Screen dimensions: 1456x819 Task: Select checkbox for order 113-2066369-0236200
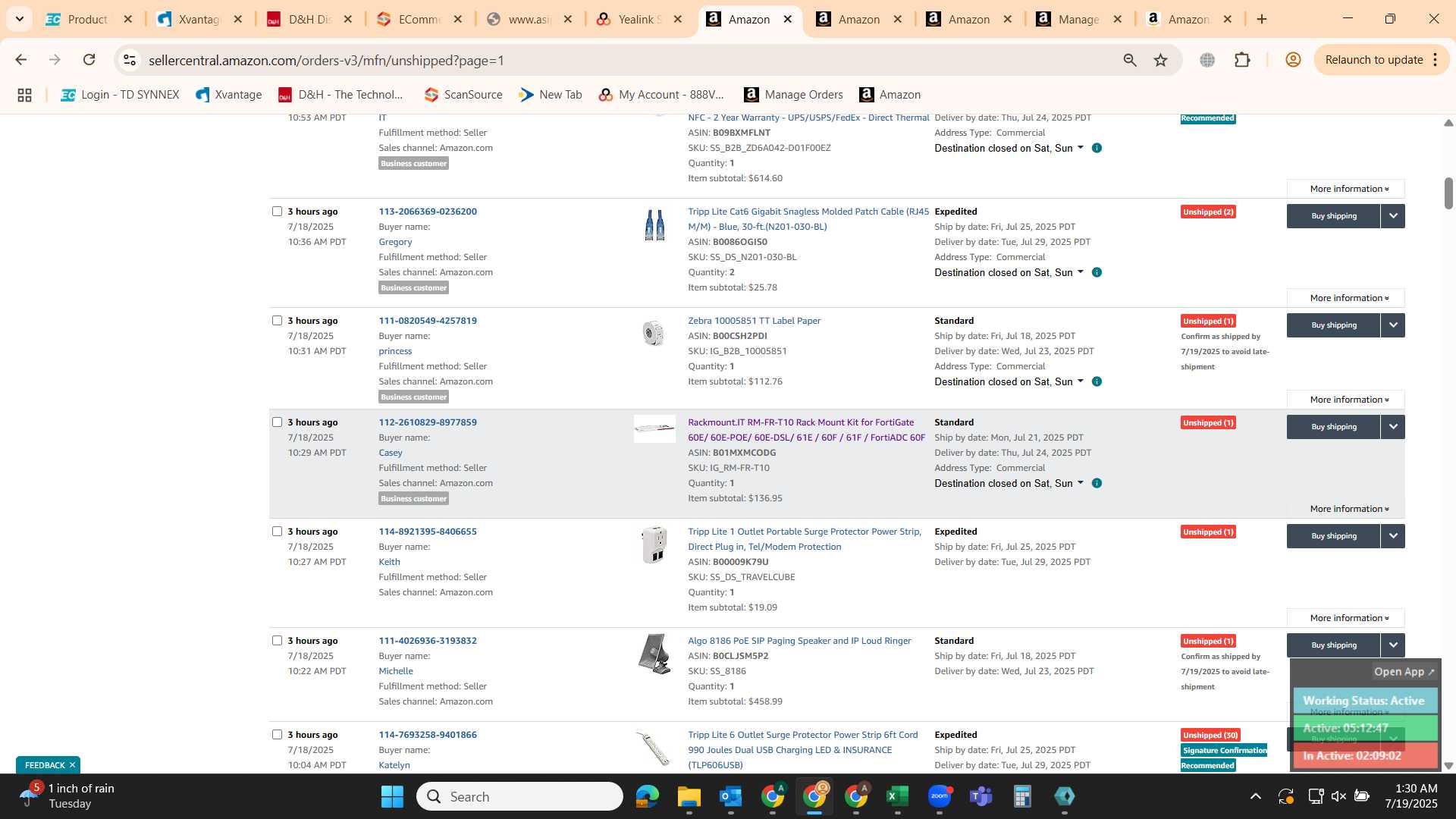tap(277, 212)
